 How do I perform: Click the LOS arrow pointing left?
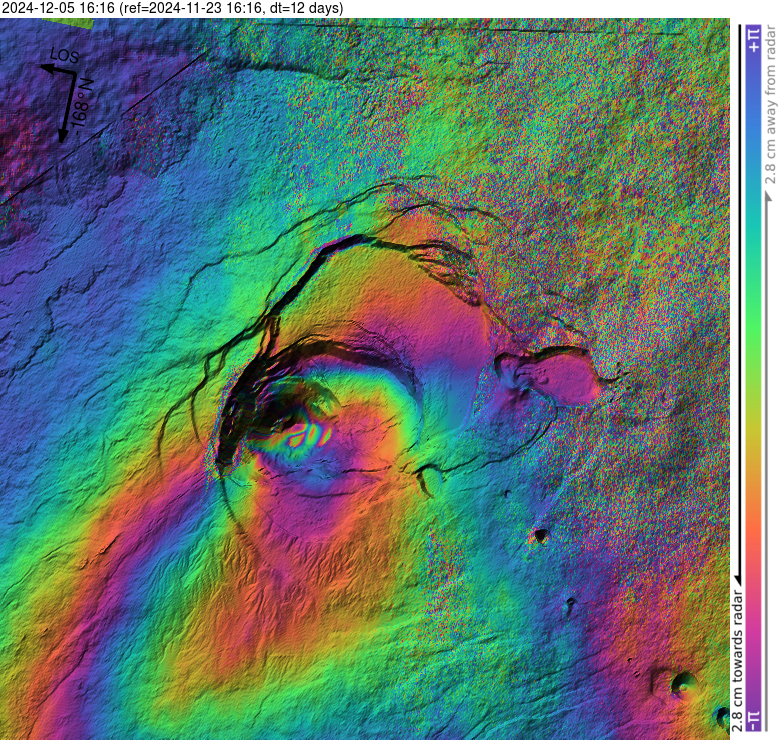click(50, 69)
